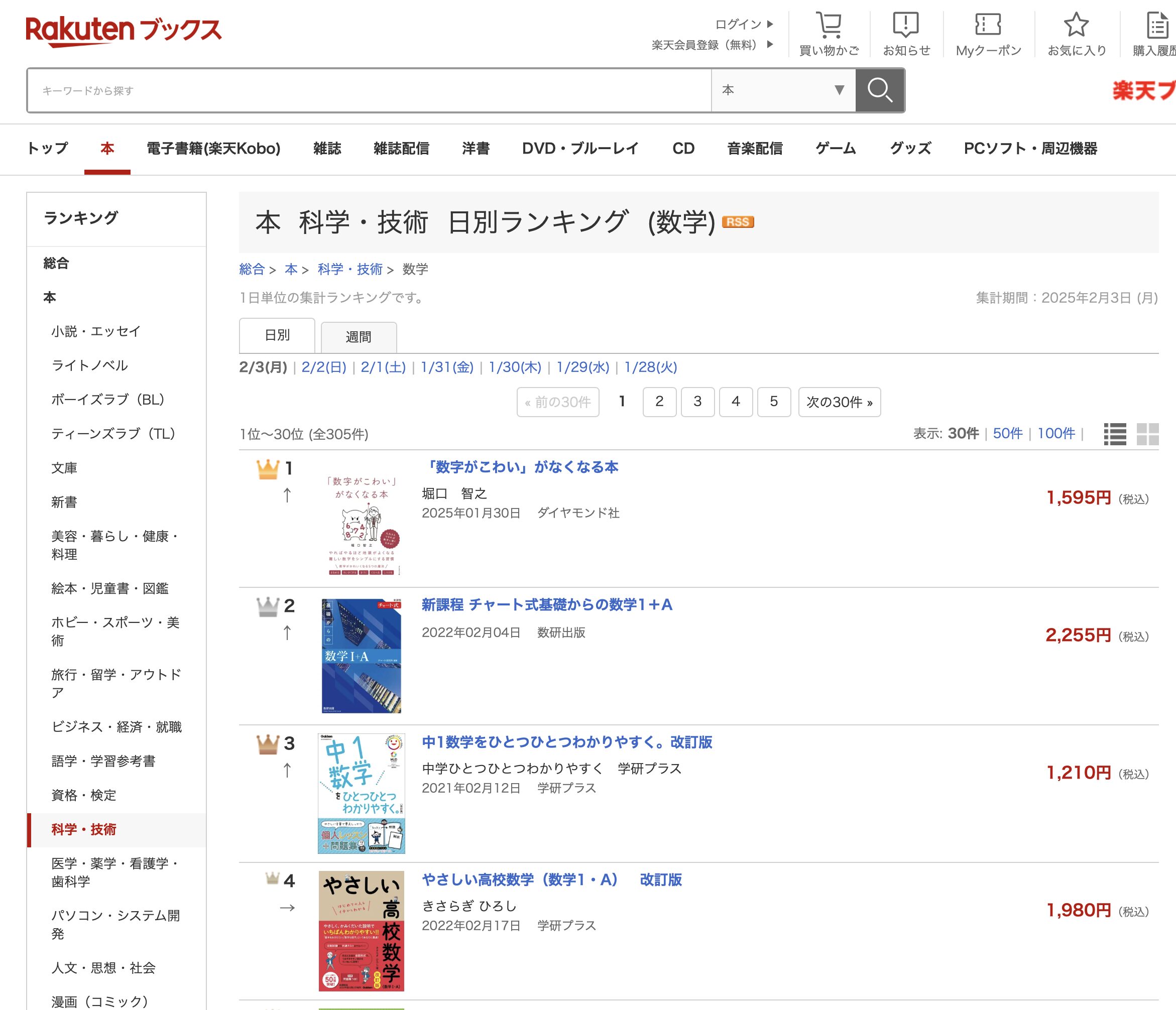Select 絵本・児童書・図鑑 in sidebar
The image size is (1176, 1010).
pyautogui.click(x=110, y=588)
